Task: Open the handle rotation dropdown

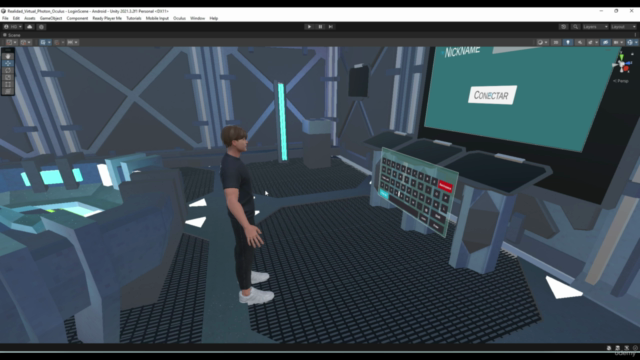Action: pyautogui.click(x=26, y=42)
